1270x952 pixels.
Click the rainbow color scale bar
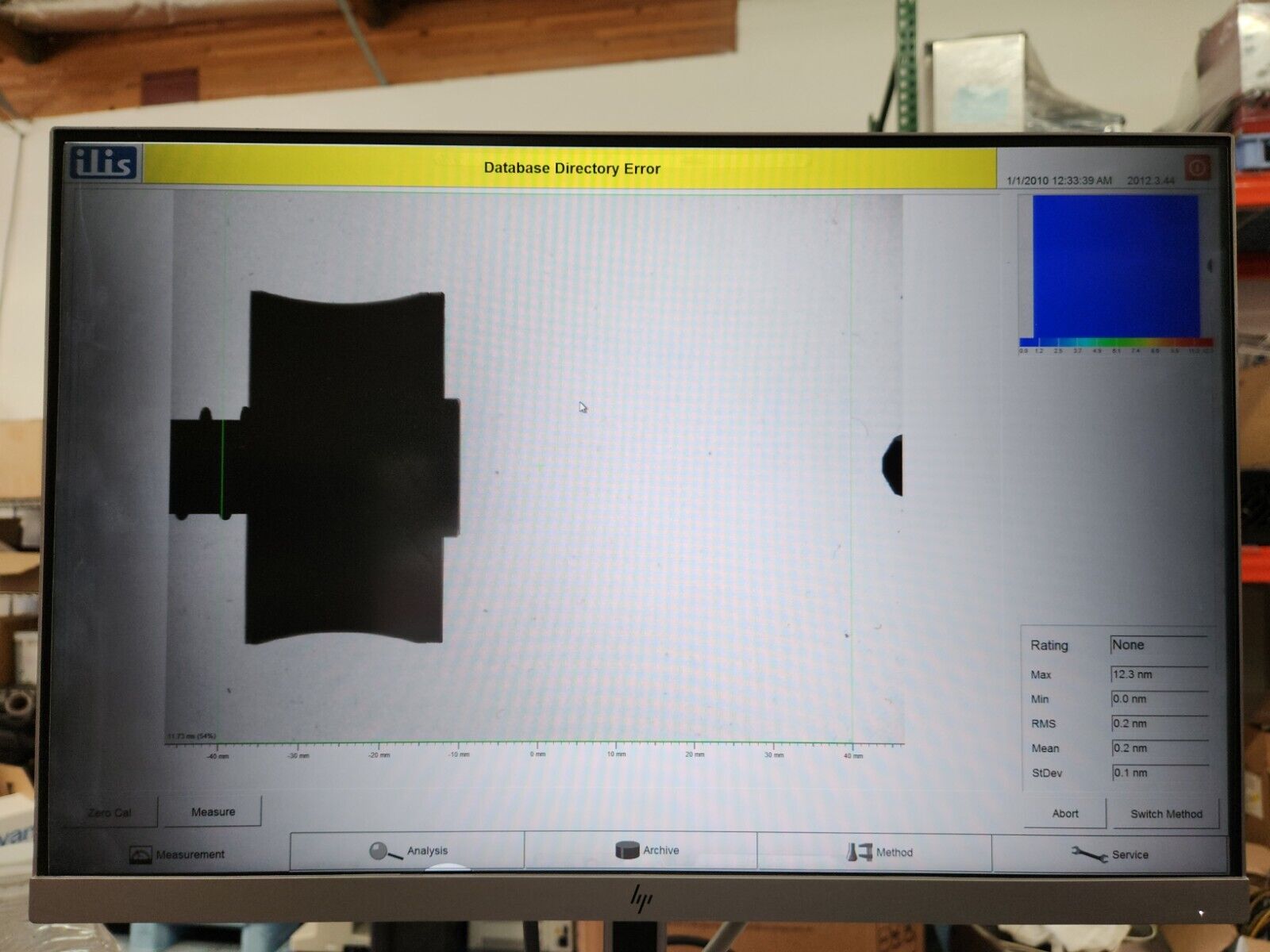pyautogui.click(x=1115, y=343)
